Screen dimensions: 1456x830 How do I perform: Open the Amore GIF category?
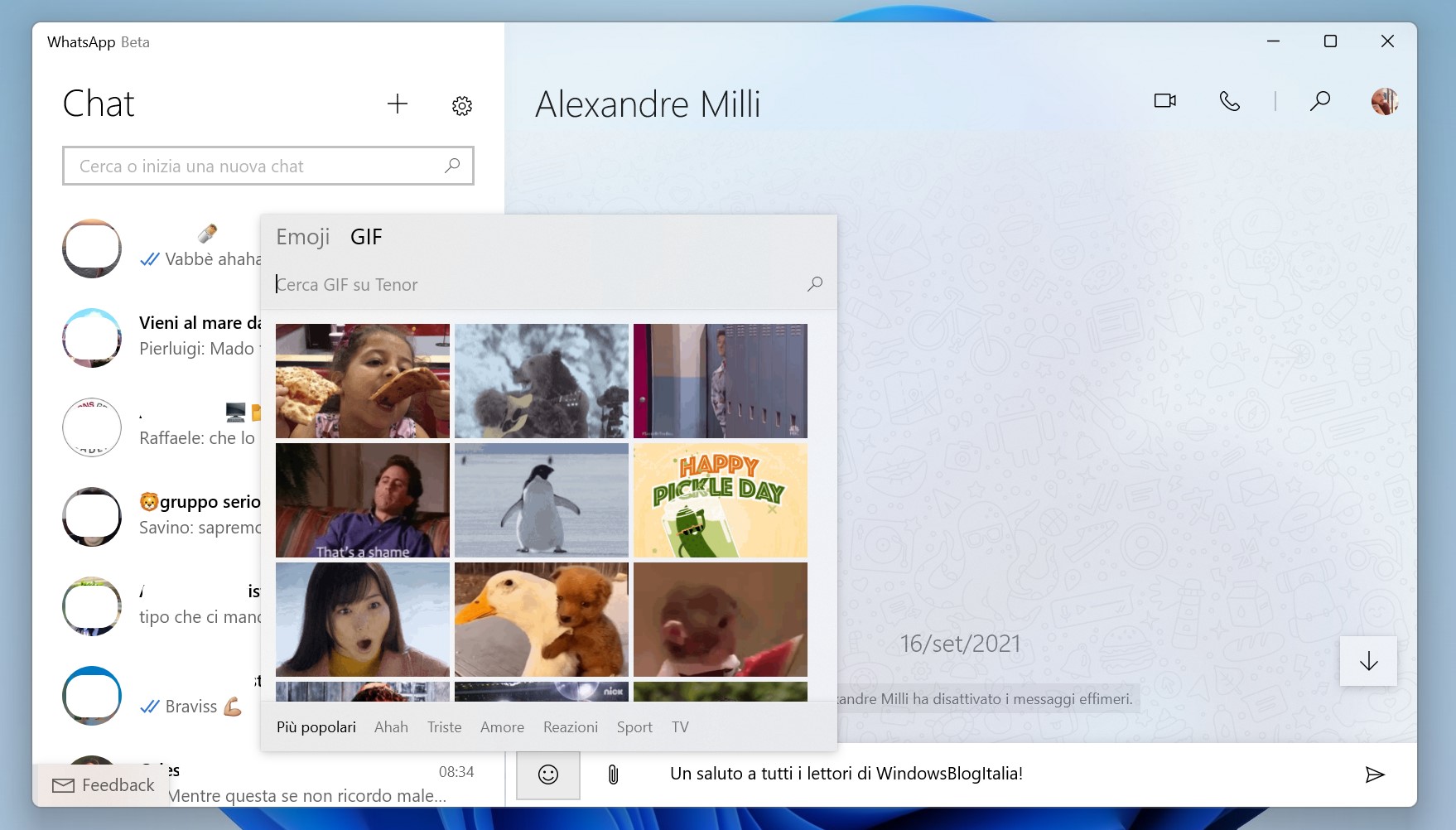coord(502,727)
